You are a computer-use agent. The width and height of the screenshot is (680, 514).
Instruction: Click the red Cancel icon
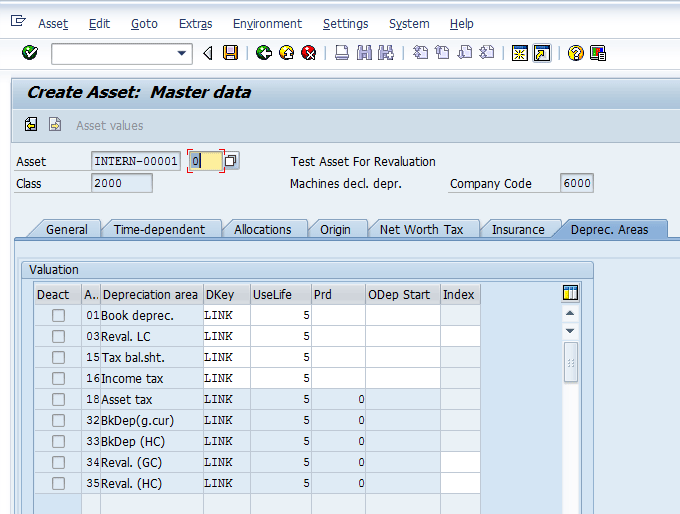click(x=309, y=53)
